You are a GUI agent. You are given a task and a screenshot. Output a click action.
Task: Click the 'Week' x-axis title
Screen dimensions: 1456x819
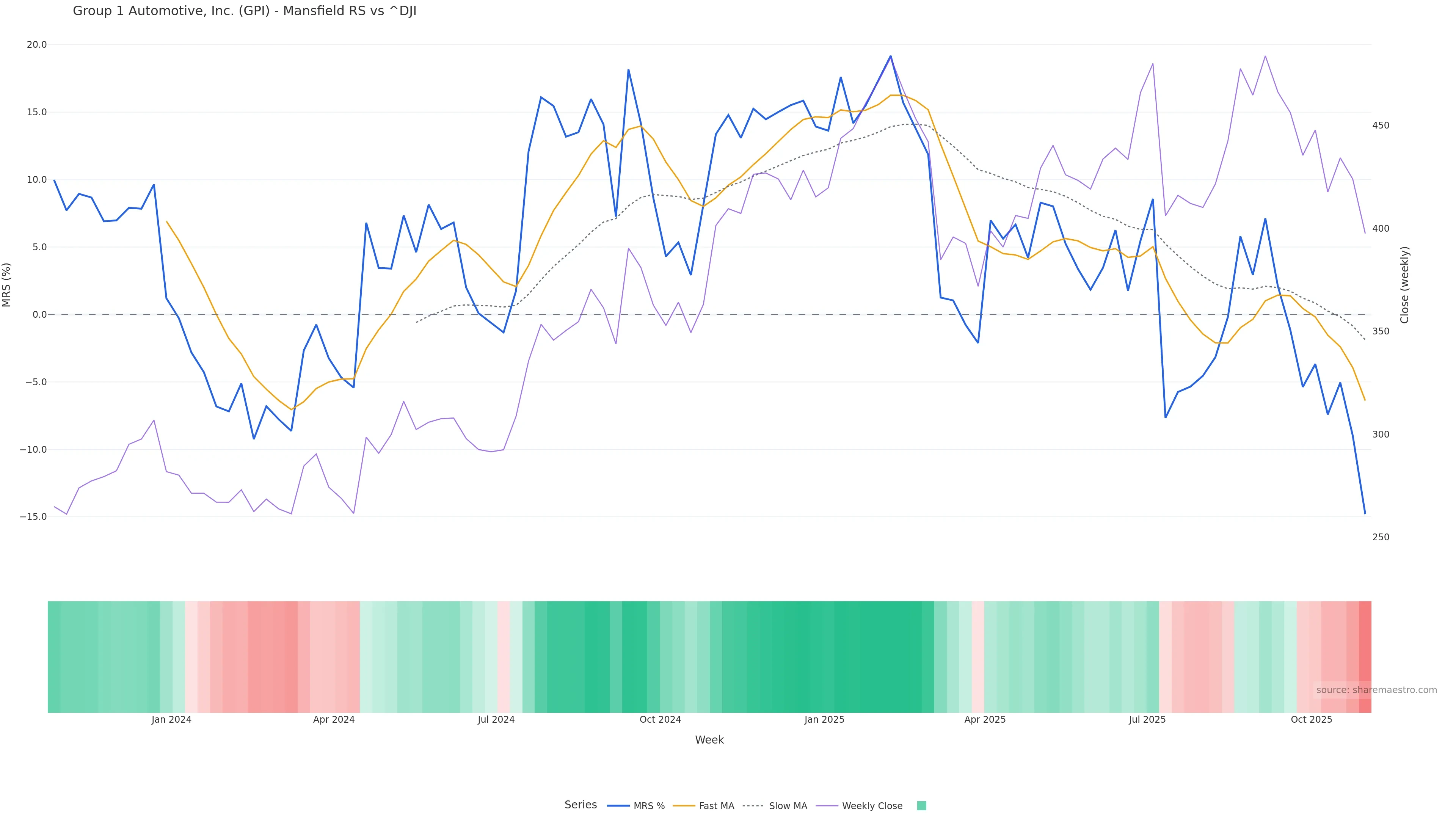(x=709, y=740)
